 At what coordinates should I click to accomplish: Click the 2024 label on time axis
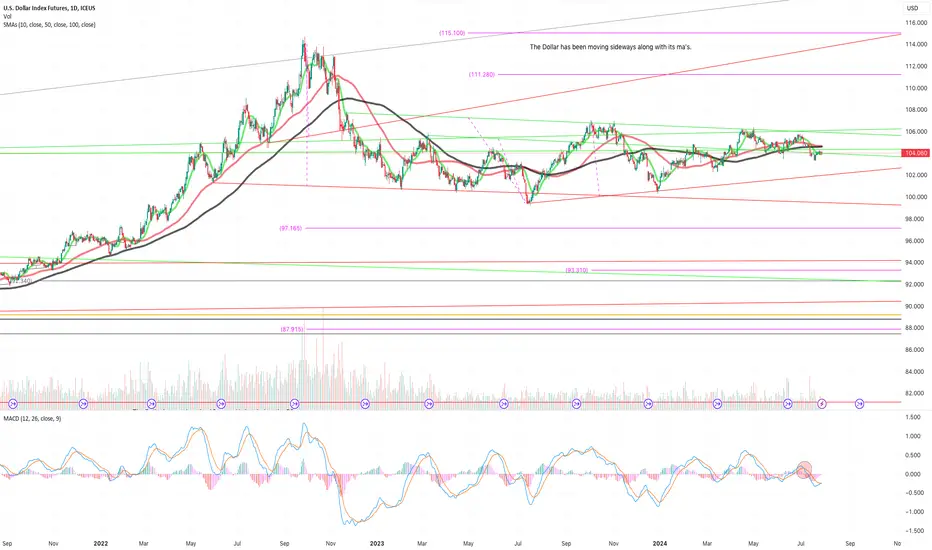point(660,543)
